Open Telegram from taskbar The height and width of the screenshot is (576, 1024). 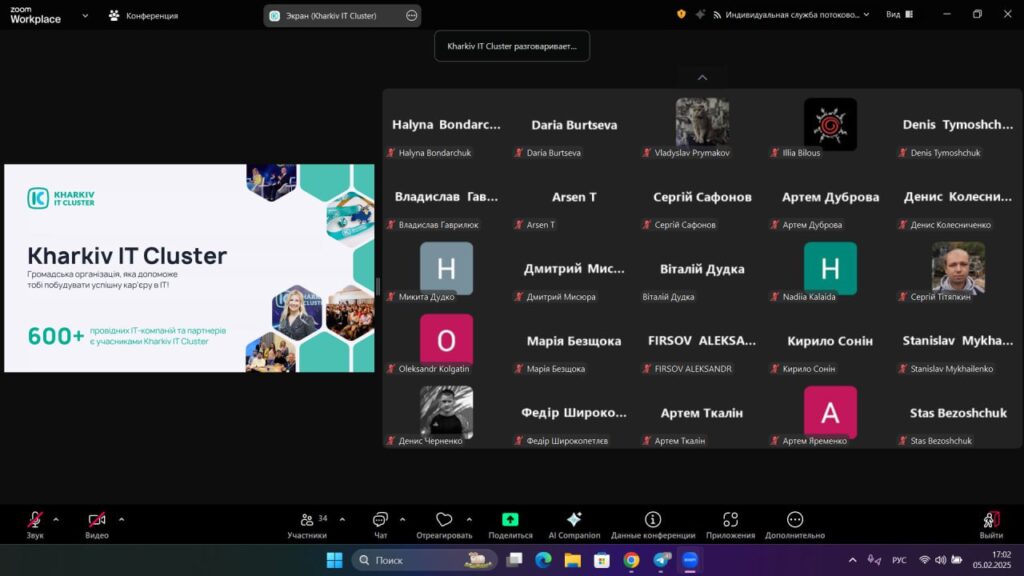point(662,560)
